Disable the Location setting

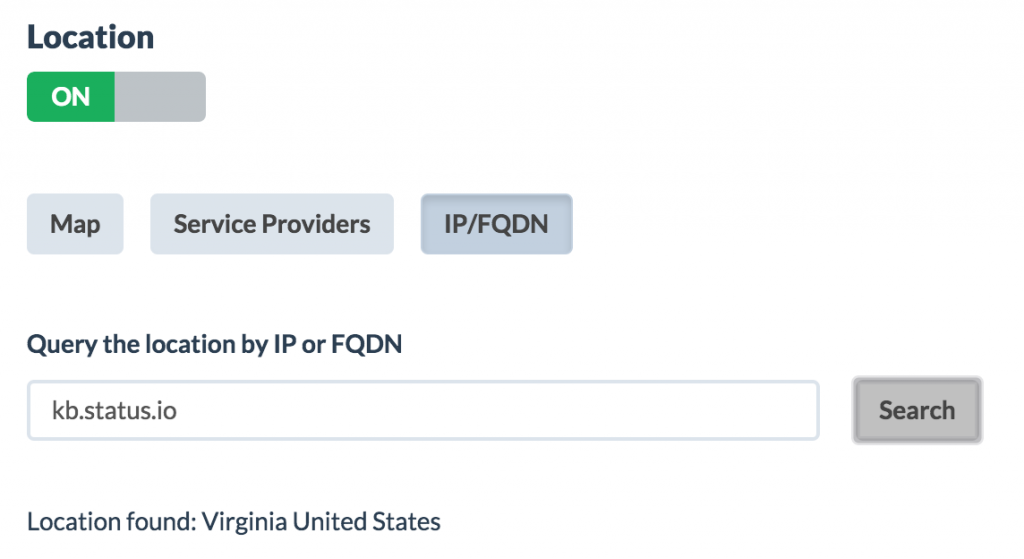pos(116,97)
